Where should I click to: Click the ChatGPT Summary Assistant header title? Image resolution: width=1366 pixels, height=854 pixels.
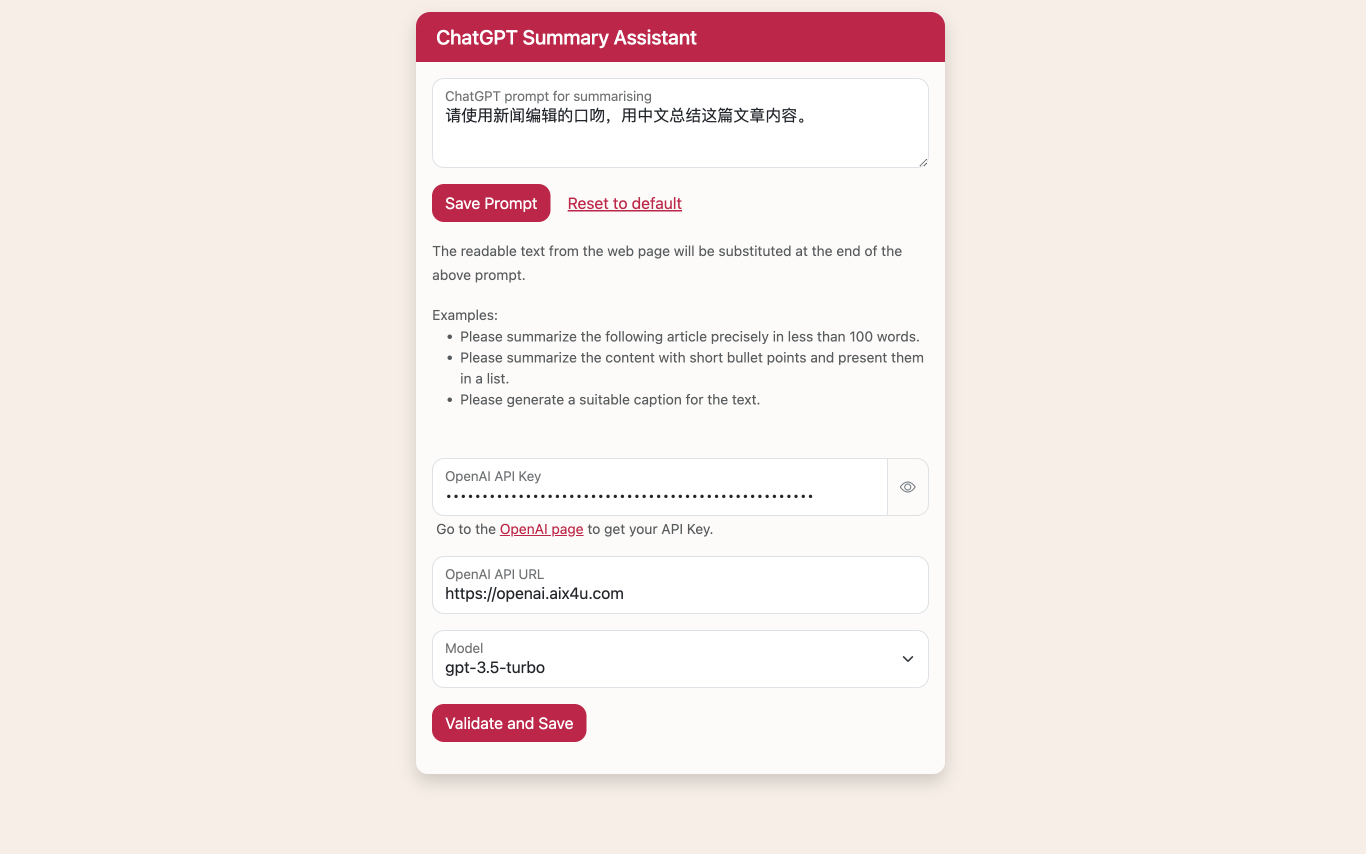[x=566, y=38]
